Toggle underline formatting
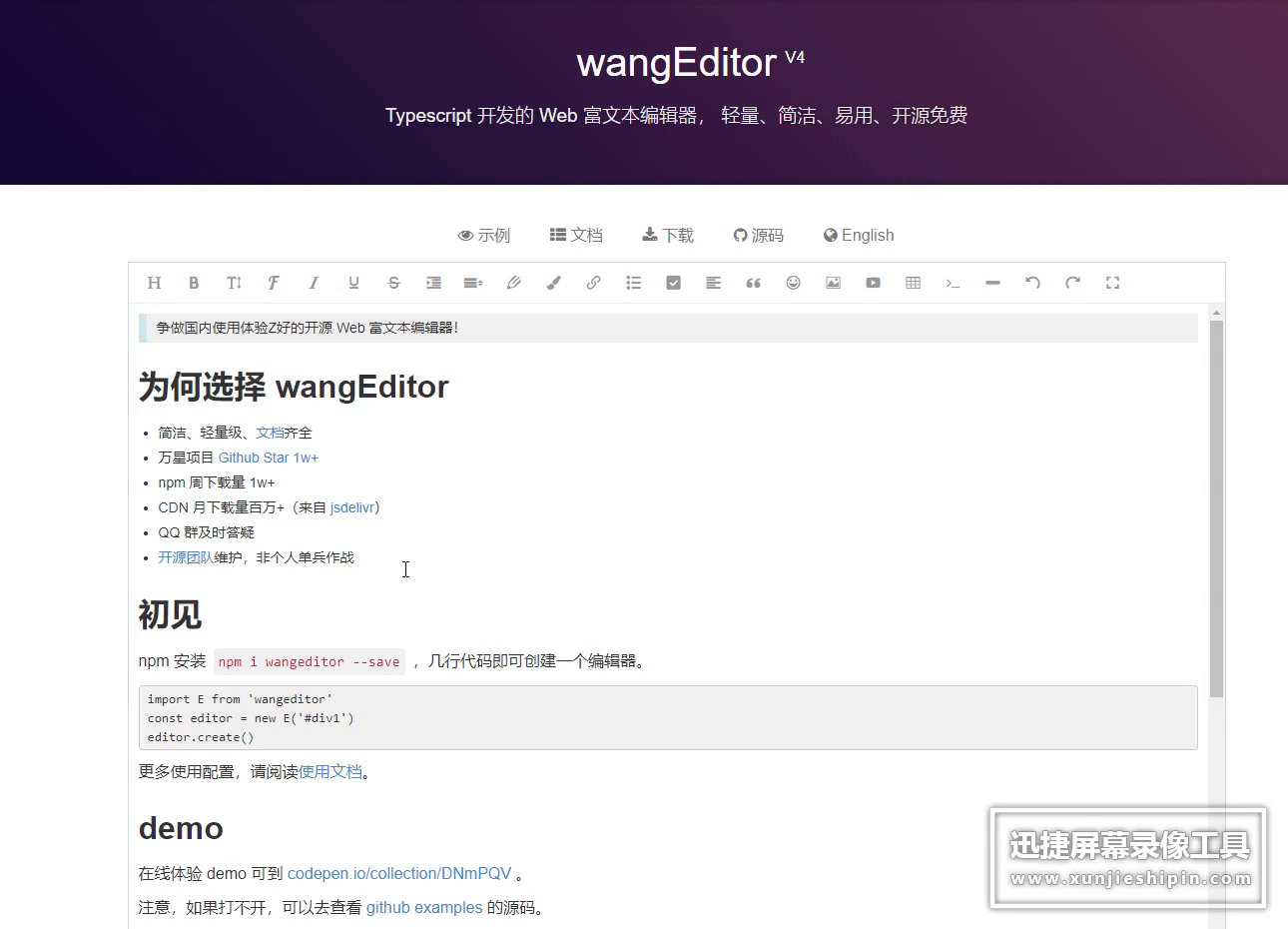1288x929 pixels. point(353,283)
